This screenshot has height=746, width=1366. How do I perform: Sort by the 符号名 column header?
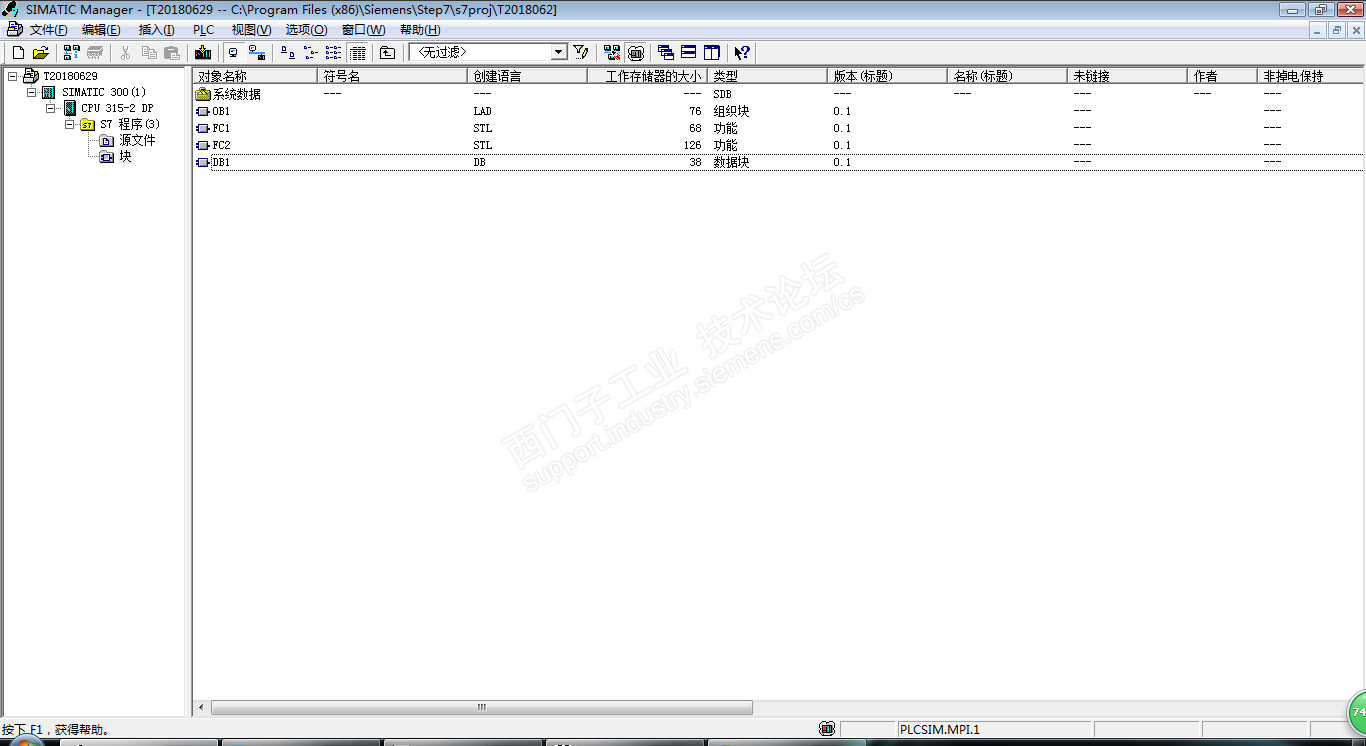(393, 76)
